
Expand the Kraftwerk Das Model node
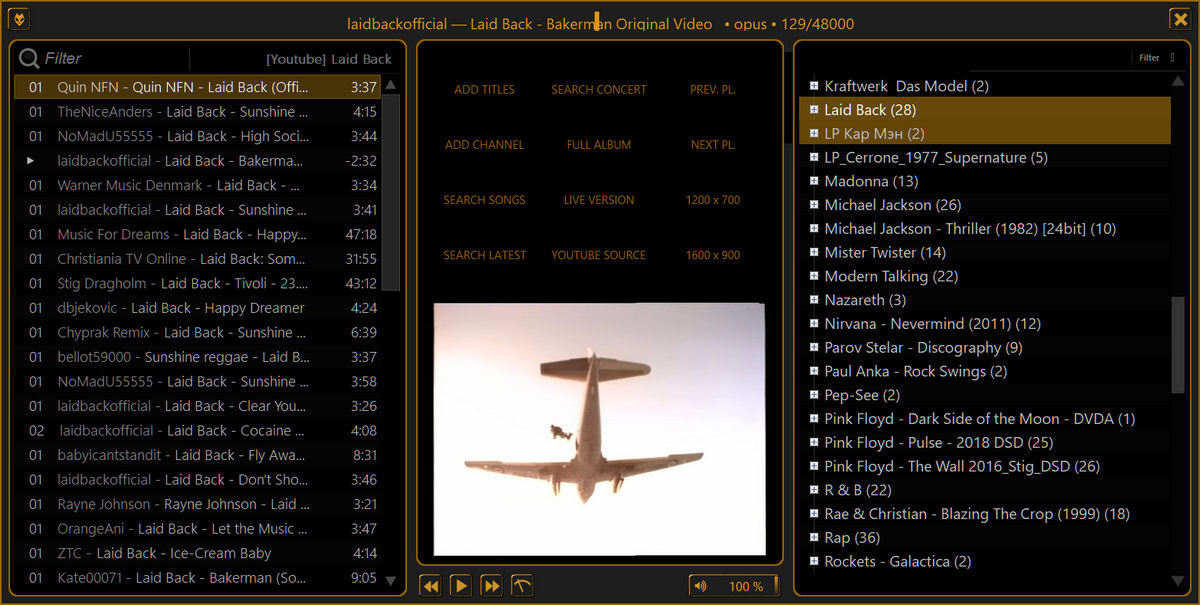(x=814, y=86)
